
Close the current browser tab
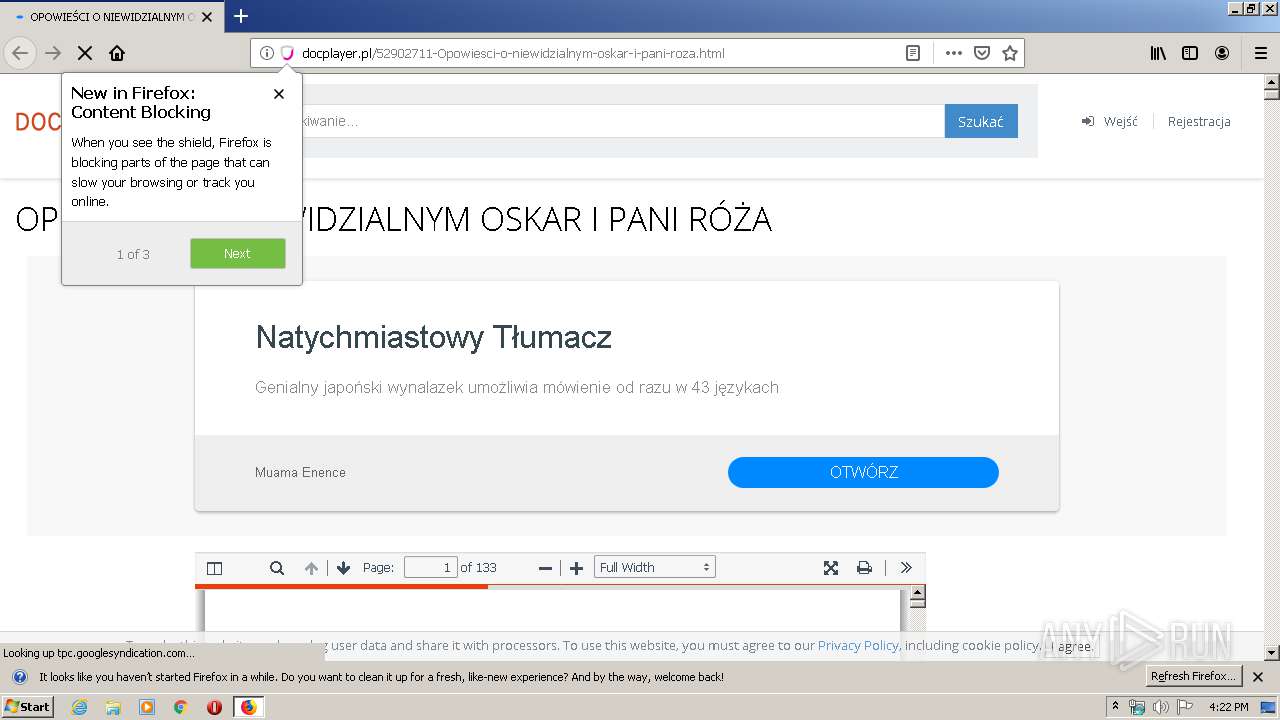(207, 17)
